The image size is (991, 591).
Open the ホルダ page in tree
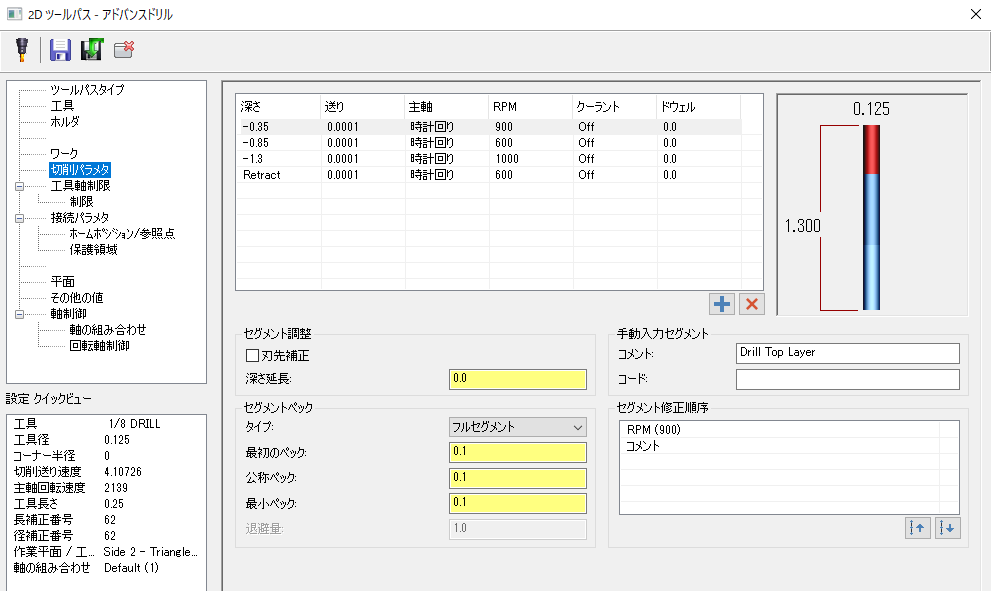coord(65,122)
